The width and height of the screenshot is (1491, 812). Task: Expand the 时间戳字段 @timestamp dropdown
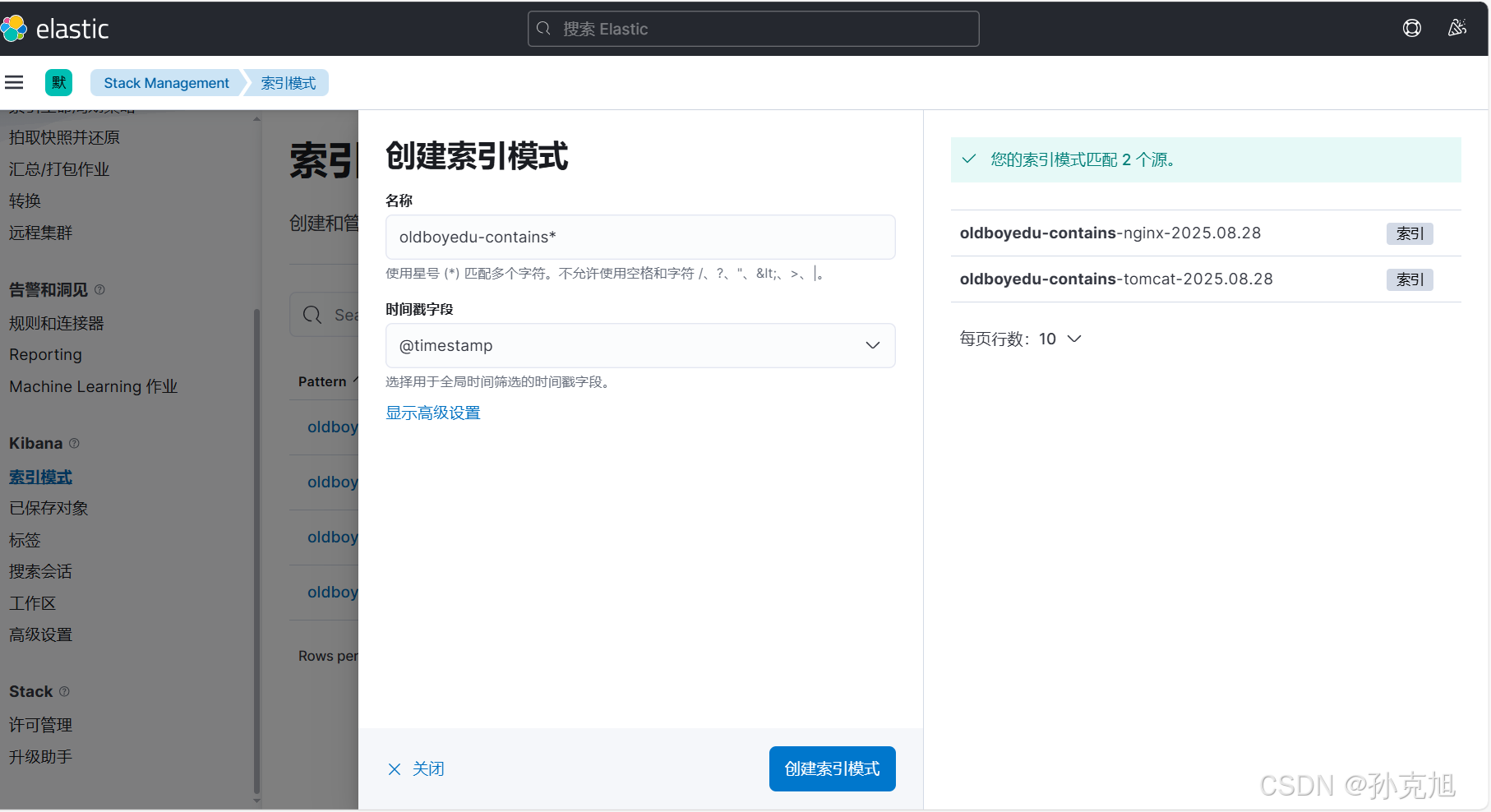pyautogui.click(x=640, y=346)
